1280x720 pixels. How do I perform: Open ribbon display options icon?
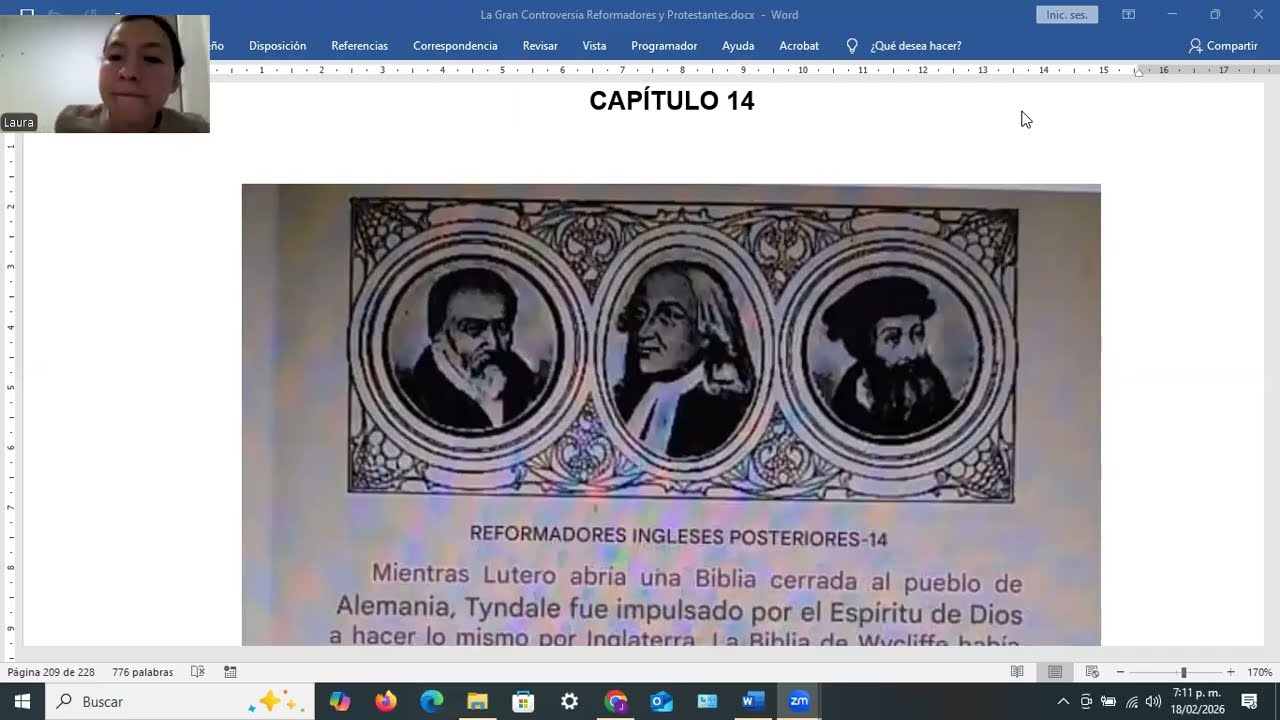coord(1128,15)
